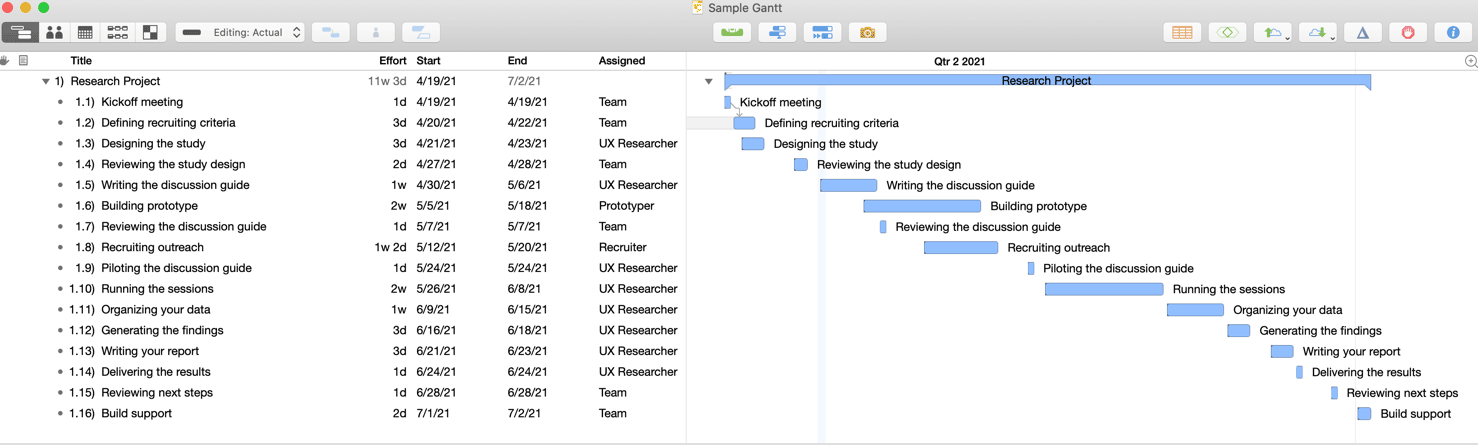Collapse the Research Project outline group

tap(46, 81)
